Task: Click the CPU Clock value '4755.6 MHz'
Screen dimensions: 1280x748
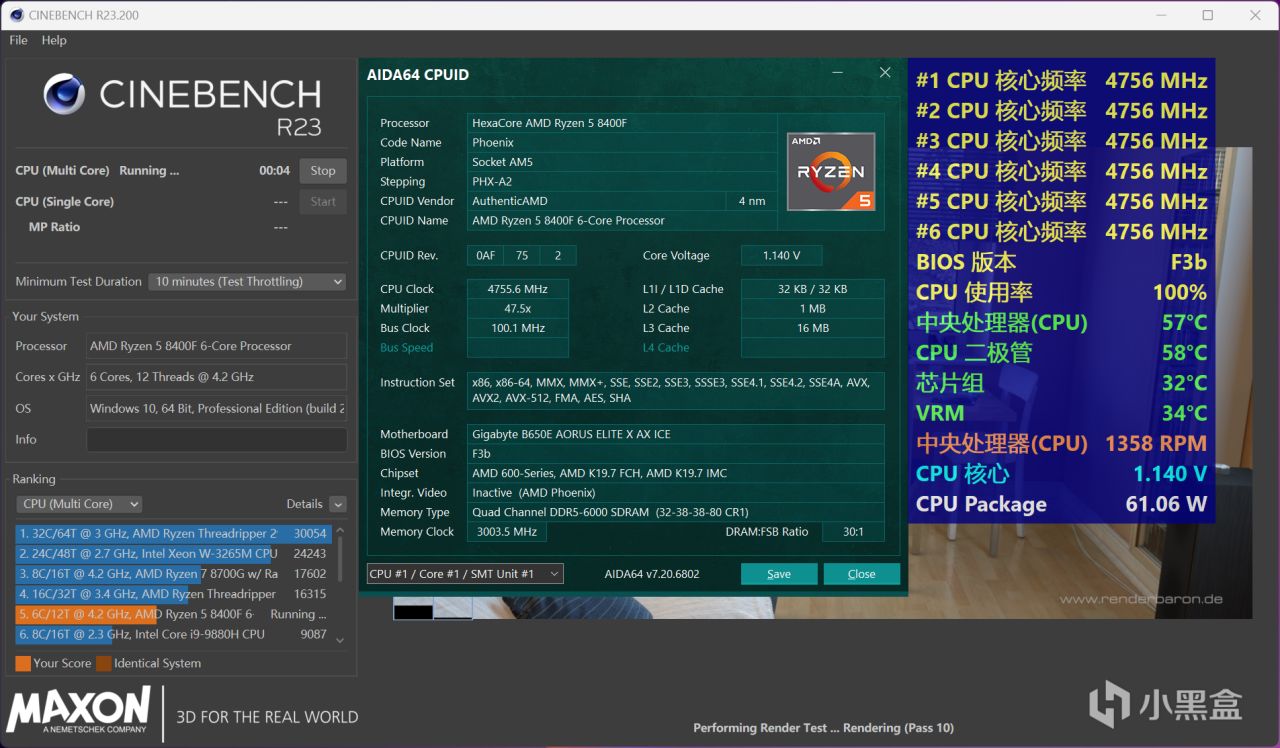Action: (x=517, y=289)
